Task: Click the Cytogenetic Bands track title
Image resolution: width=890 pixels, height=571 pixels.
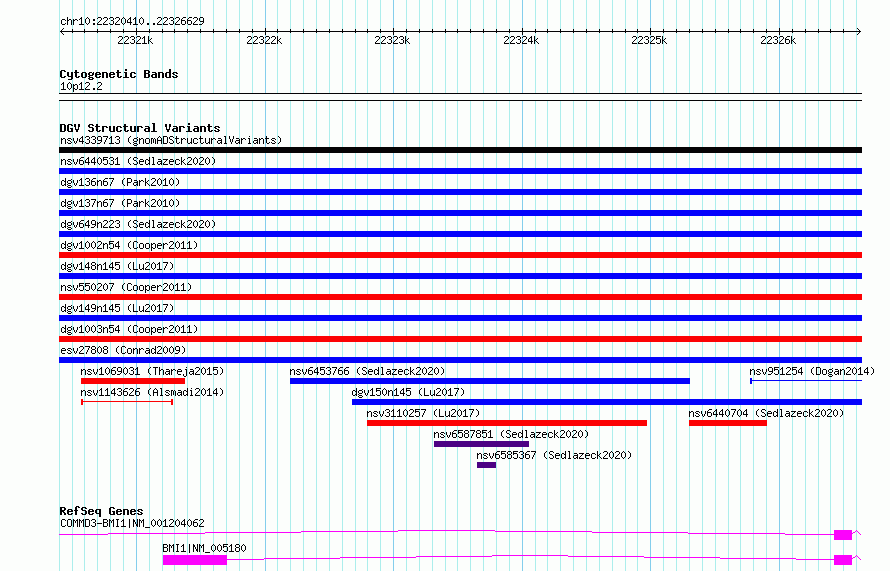Action: [119, 74]
